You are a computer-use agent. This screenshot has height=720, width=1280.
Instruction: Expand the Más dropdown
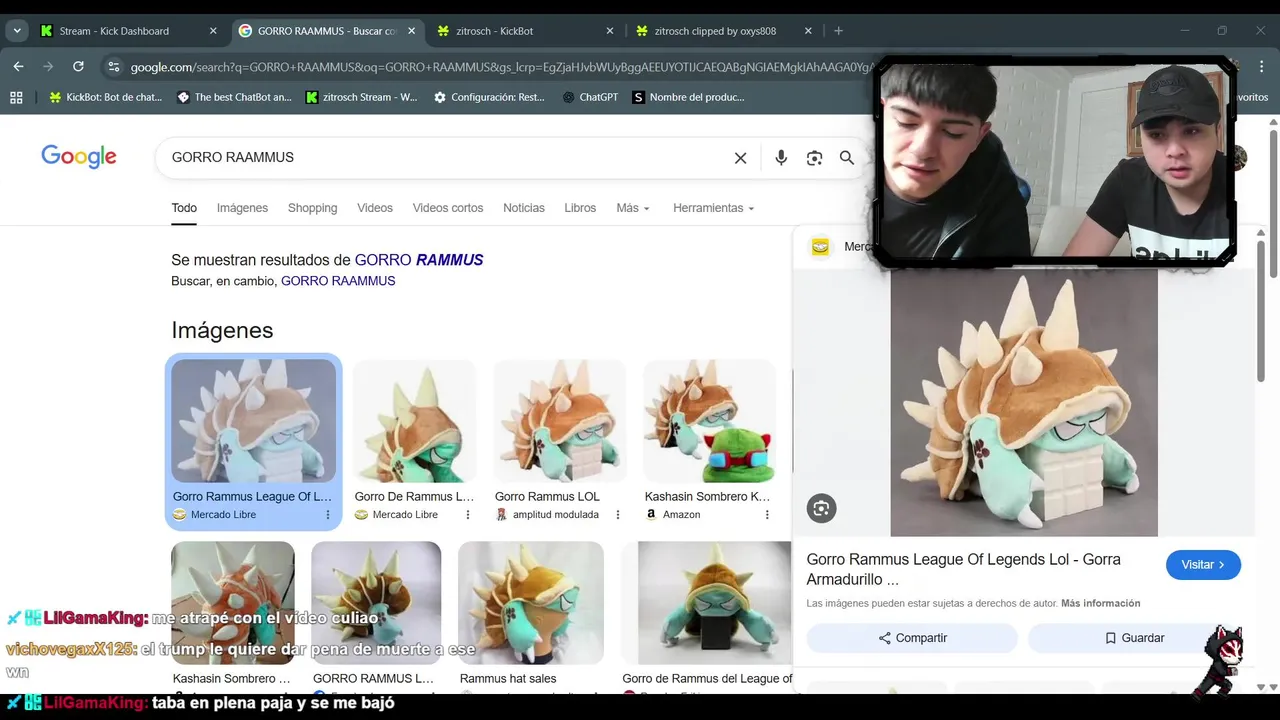(633, 208)
